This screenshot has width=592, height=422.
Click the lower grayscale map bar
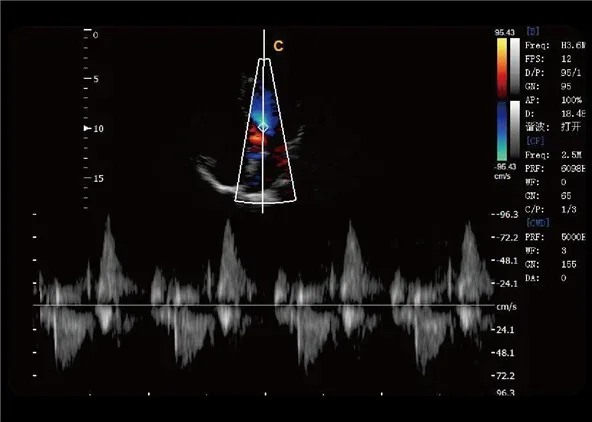click(515, 129)
